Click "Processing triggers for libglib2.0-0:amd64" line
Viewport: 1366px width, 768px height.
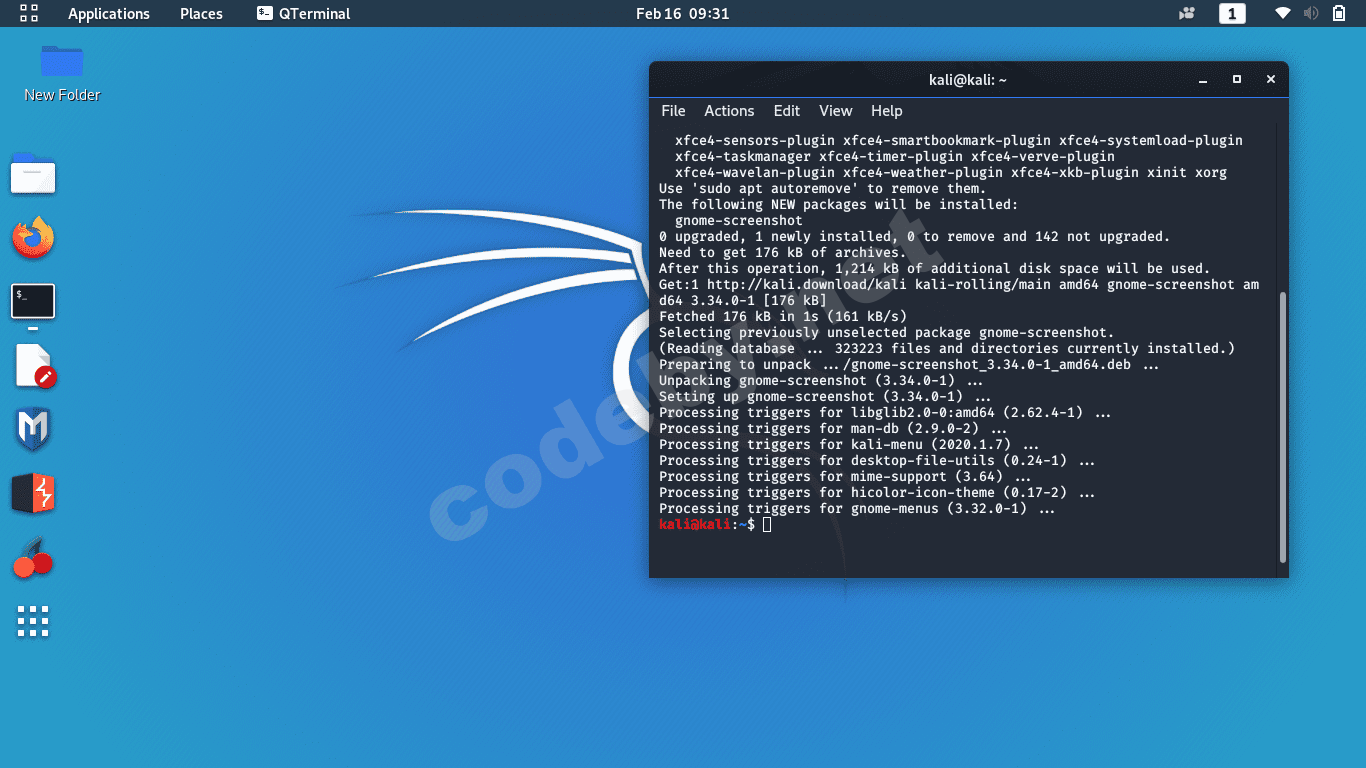pos(885,413)
